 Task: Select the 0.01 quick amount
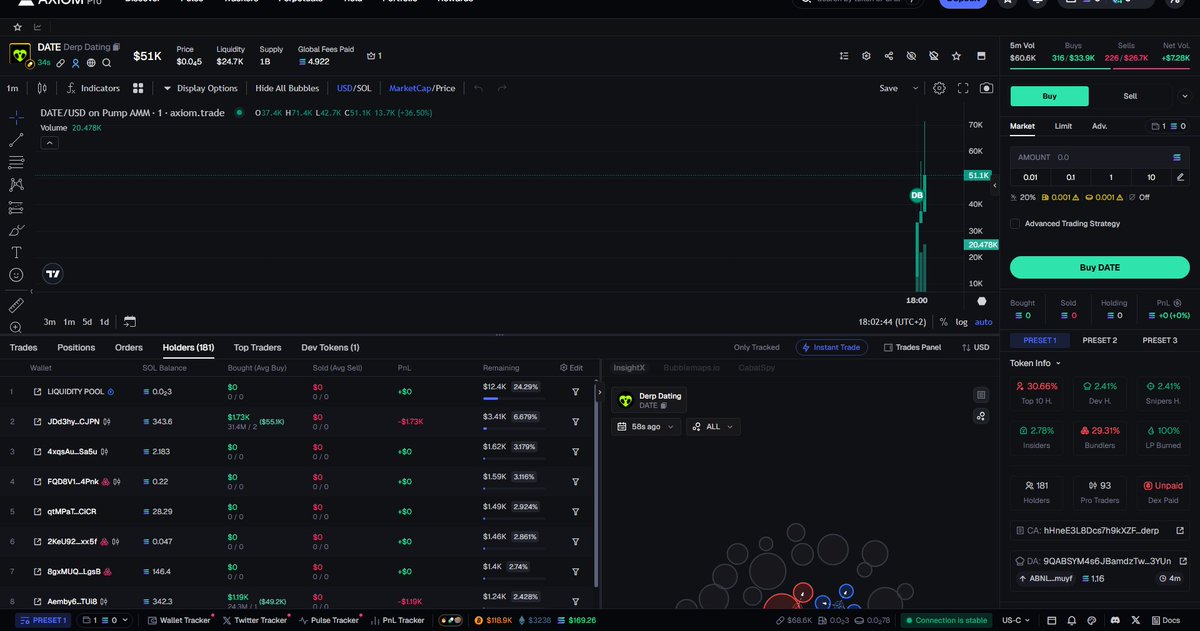(x=1030, y=177)
